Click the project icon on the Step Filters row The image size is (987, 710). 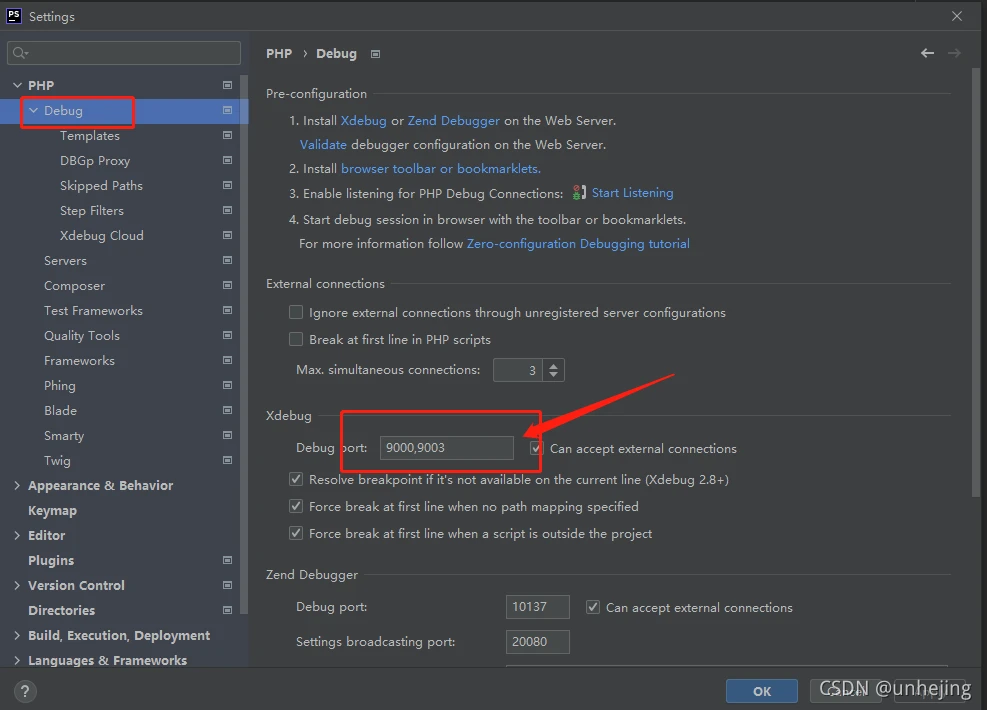pyautogui.click(x=227, y=210)
